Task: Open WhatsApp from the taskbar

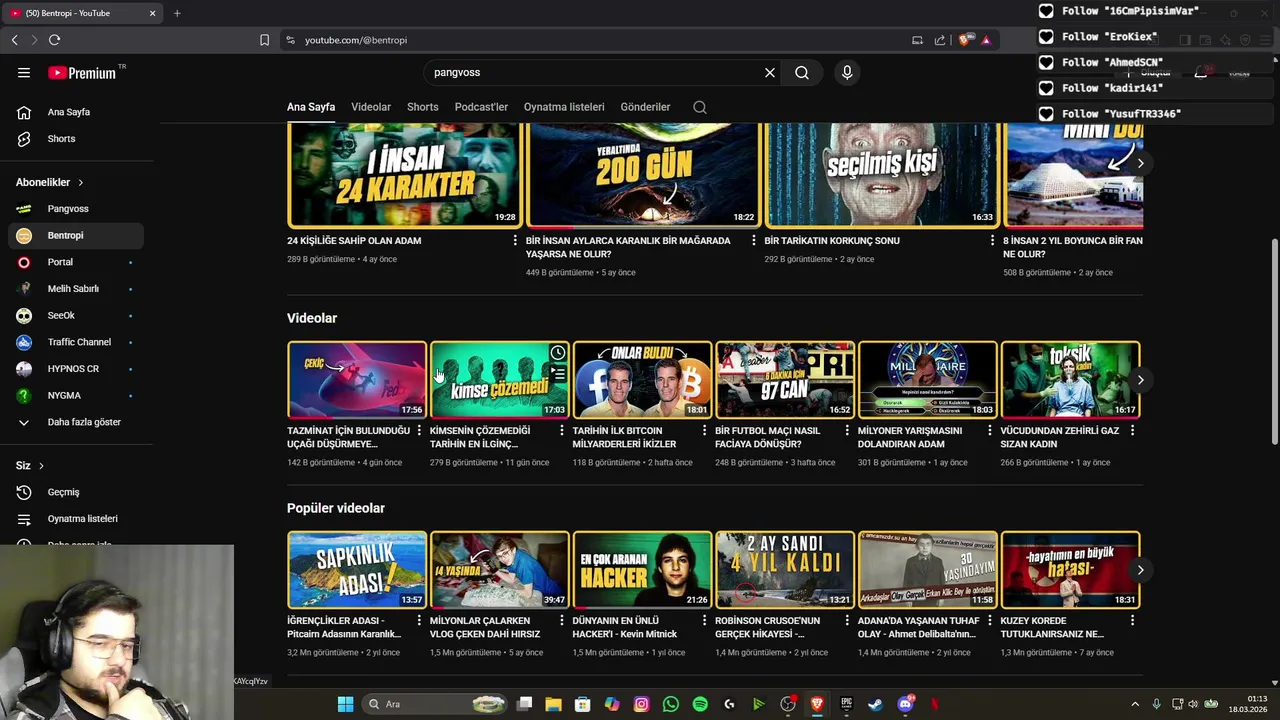Action: tap(671, 704)
